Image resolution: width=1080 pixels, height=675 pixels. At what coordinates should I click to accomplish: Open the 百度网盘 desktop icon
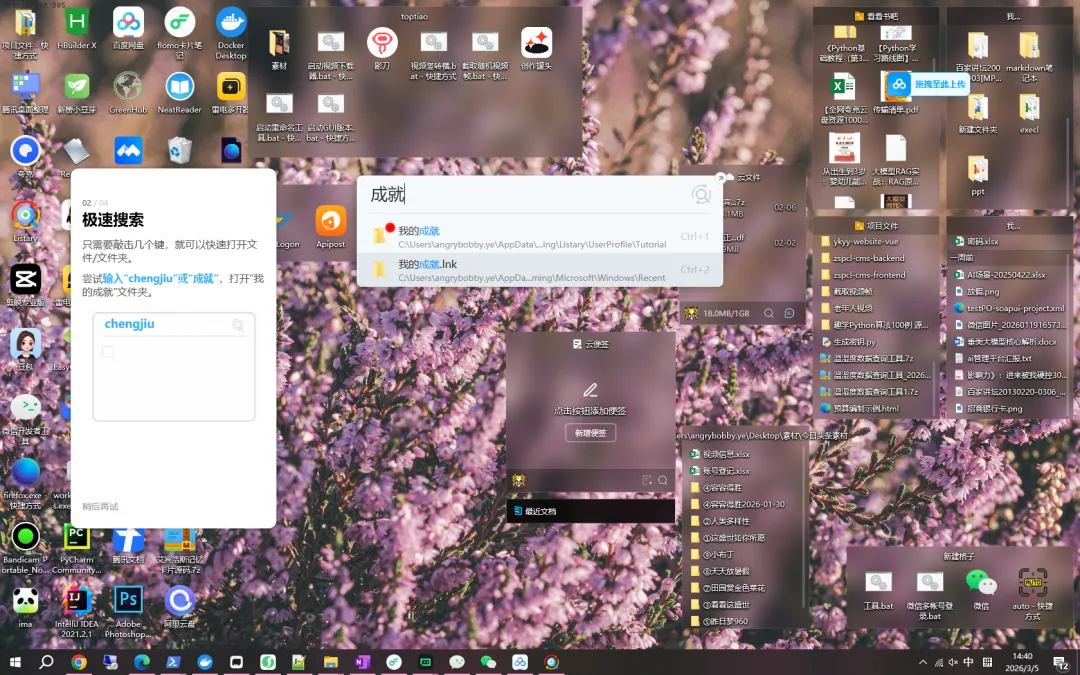click(x=128, y=29)
